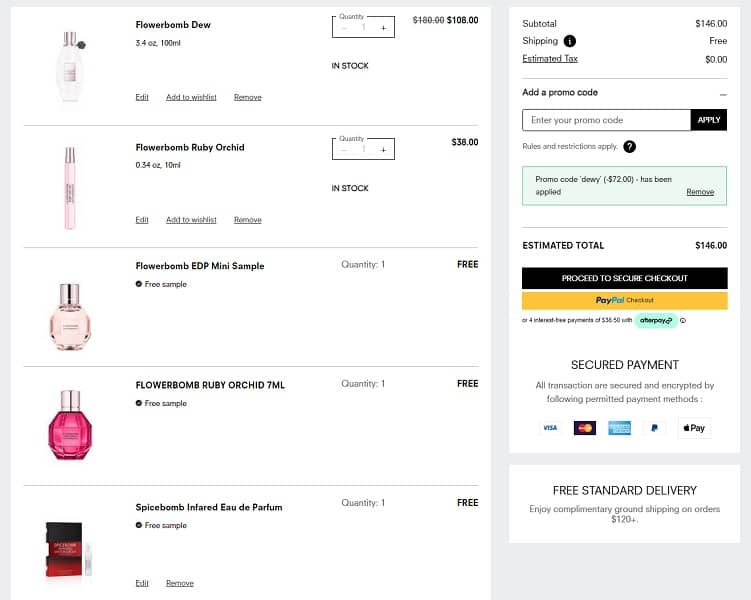751x600 pixels.
Task: Open the Flowerbomb Dew product thumbnail
Action: (68, 66)
